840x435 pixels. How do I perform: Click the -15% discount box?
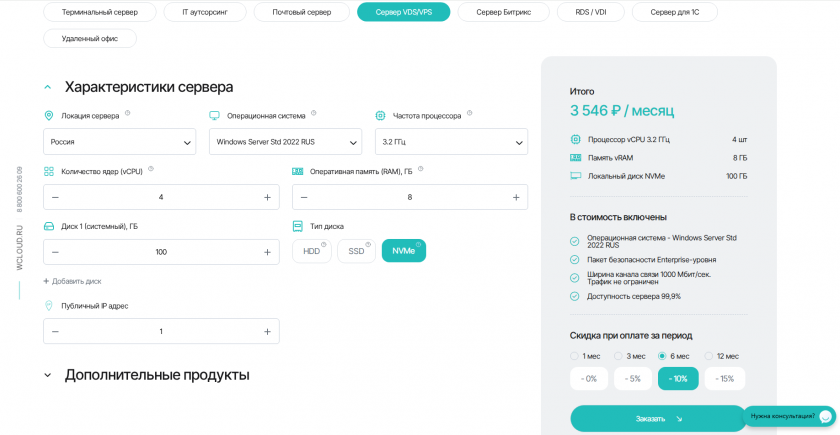(725, 378)
